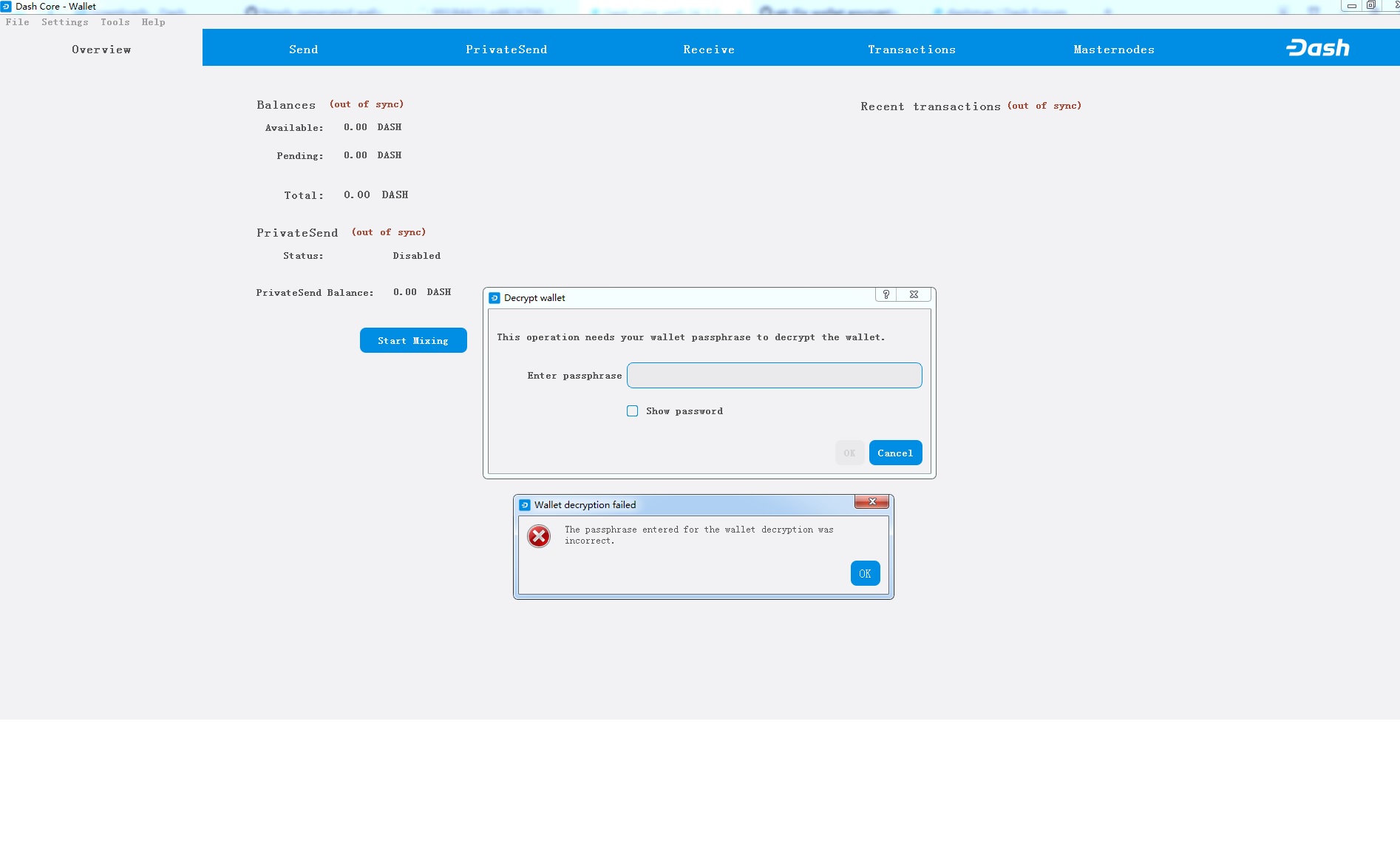Click the greyed OK in Decrypt wallet dialog
Screen dimensions: 1400x852
(x=849, y=453)
